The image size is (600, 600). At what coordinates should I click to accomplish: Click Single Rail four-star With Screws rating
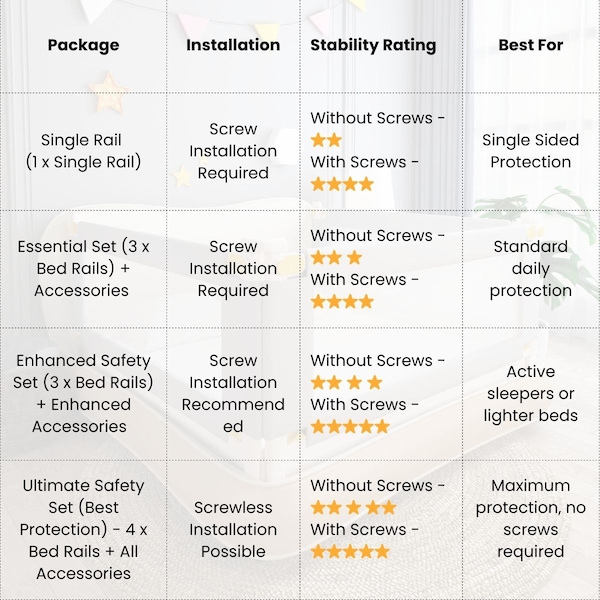(342, 184)
